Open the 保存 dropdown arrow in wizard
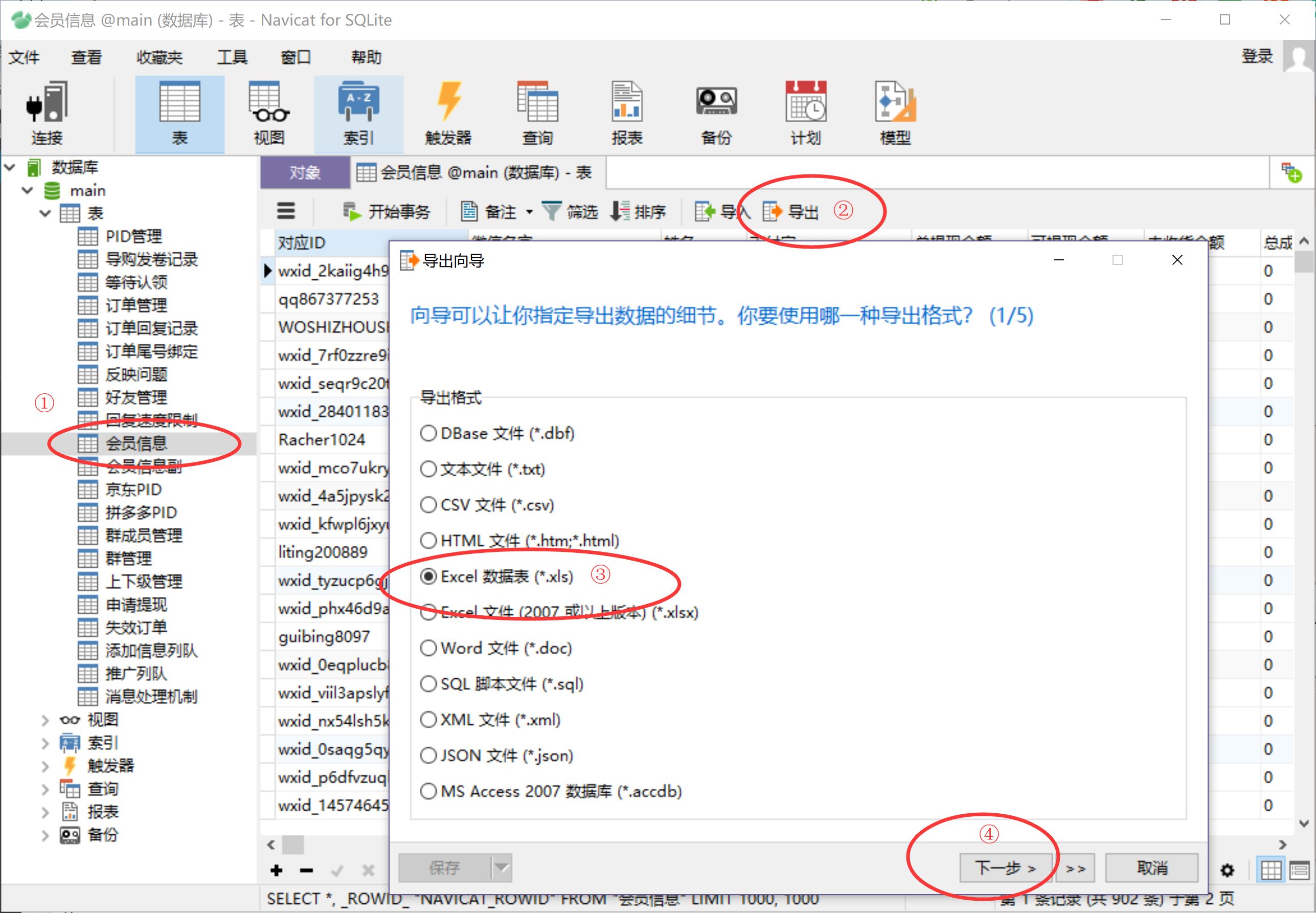This screenshot has height=913, width=1316. 502,868
